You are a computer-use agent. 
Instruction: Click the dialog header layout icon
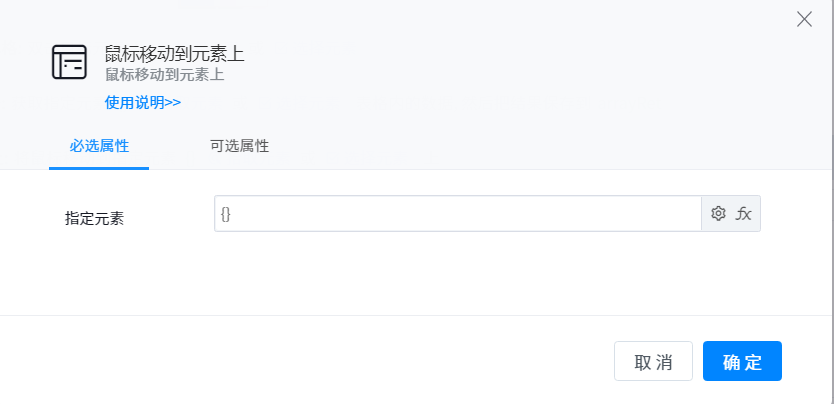coord(69,62)
